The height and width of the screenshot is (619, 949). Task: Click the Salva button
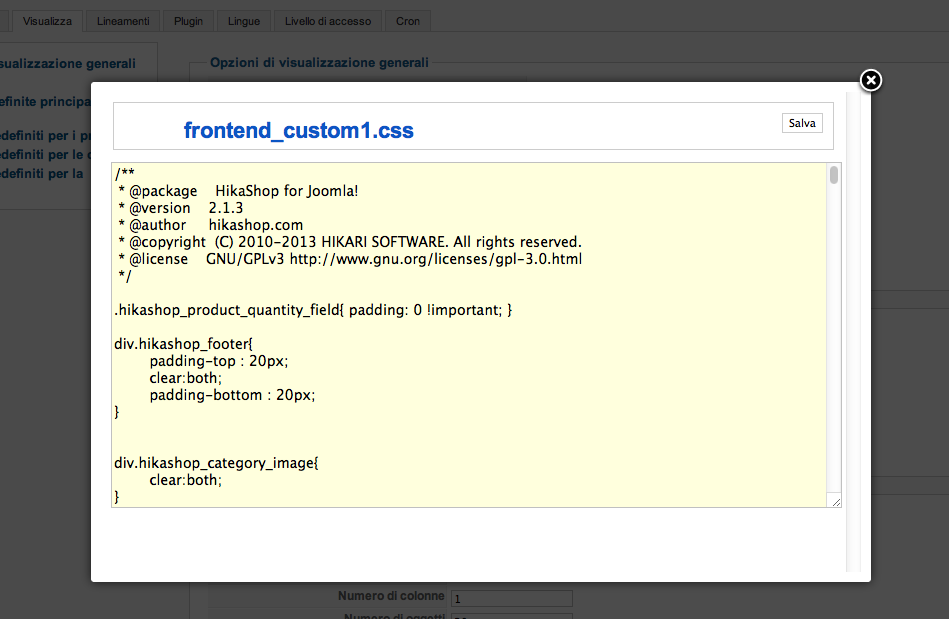(x=802, y=123)
